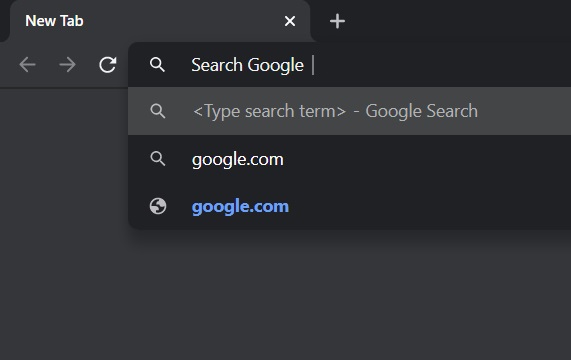This screenshot has width=571, height=360.
Task: Reload the current page
Action: tap(107, 65)
